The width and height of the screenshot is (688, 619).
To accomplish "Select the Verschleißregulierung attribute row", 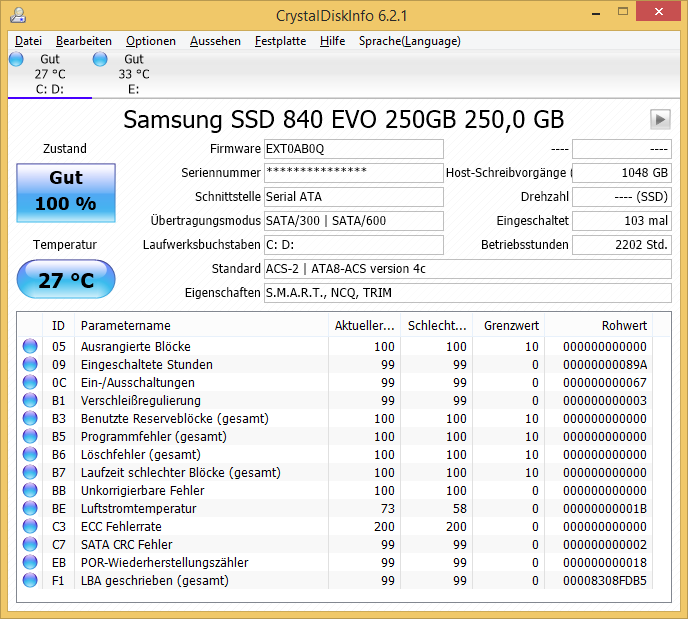I will point(344,400).
